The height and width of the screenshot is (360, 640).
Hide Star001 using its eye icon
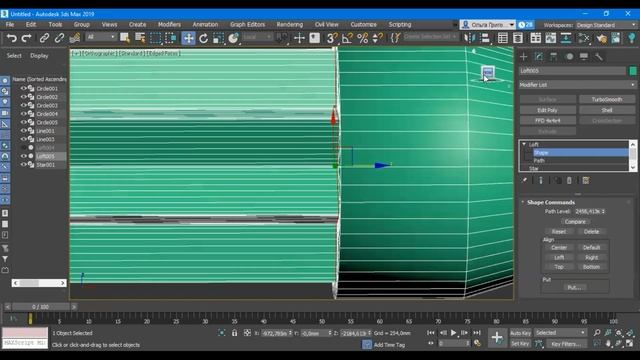click(x=23, y=164)
